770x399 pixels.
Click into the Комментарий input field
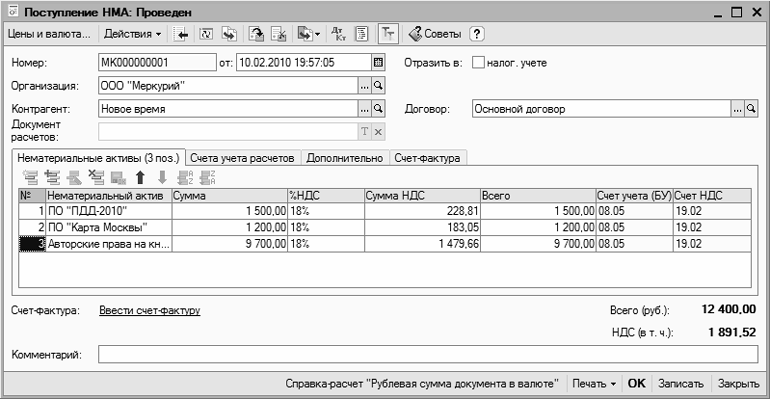click(428, 354)
